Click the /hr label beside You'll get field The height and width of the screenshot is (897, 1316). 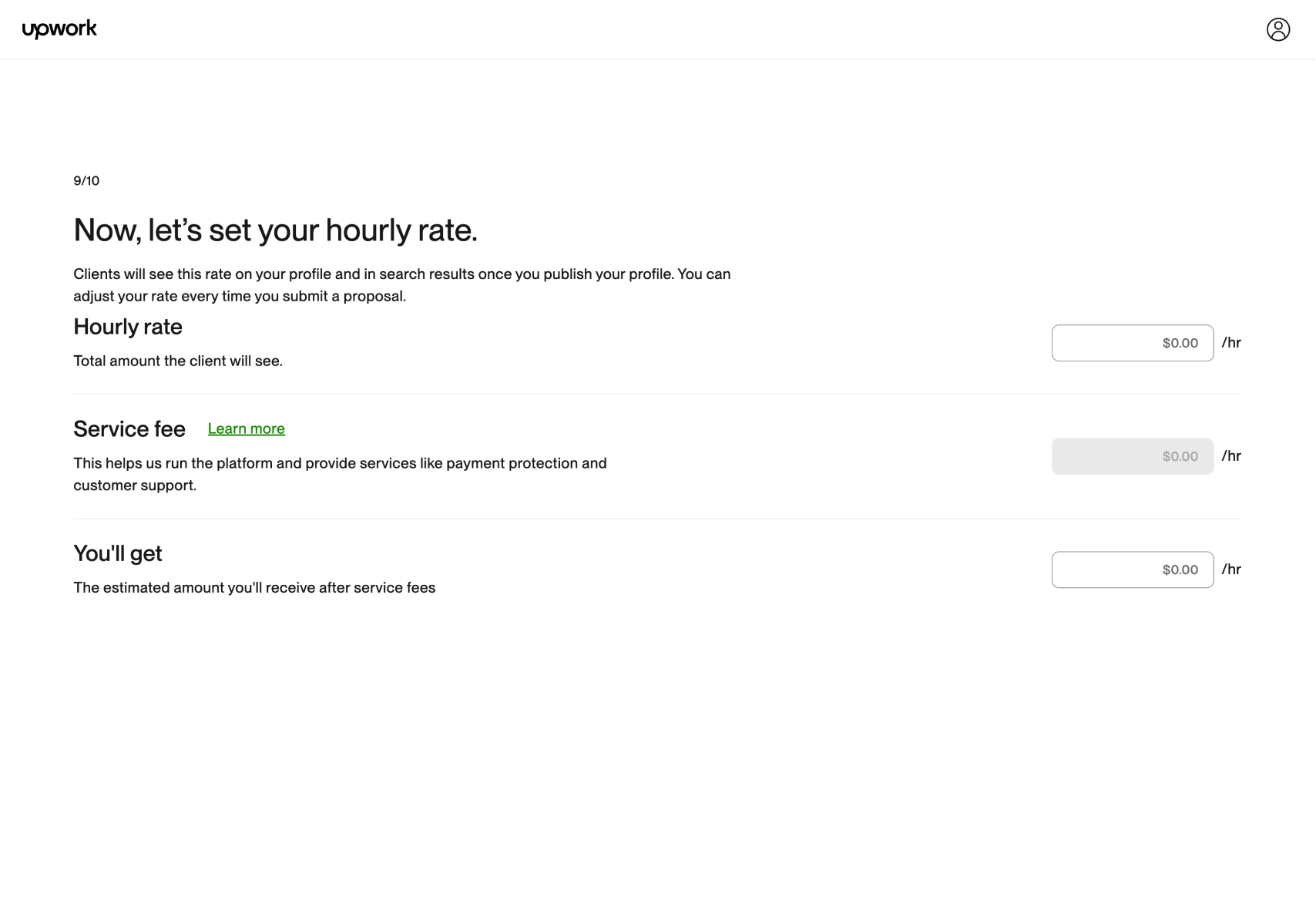click(x=1231, y=569)
